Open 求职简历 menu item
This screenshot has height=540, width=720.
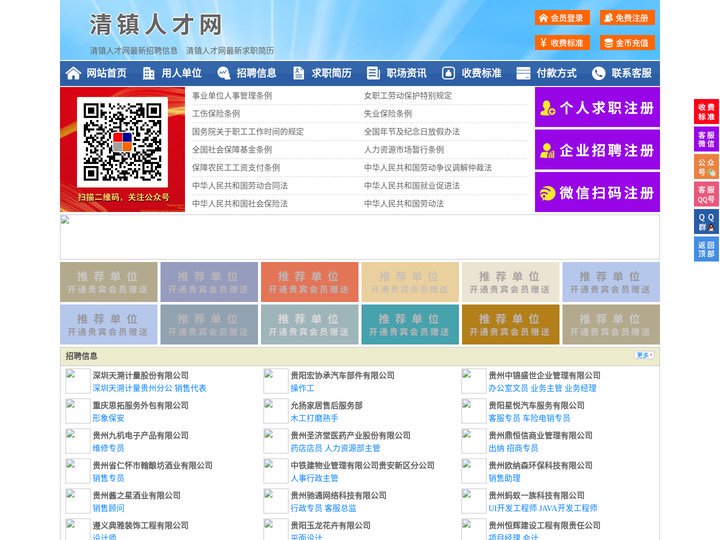tap(332, 73)
